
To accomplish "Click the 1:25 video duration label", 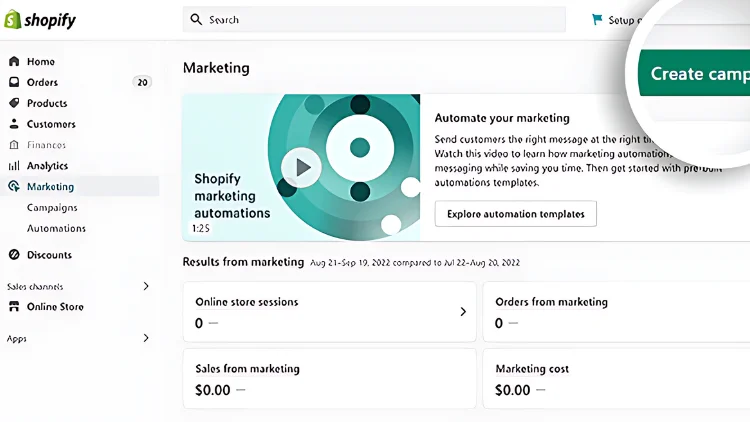I will (201, 228).
